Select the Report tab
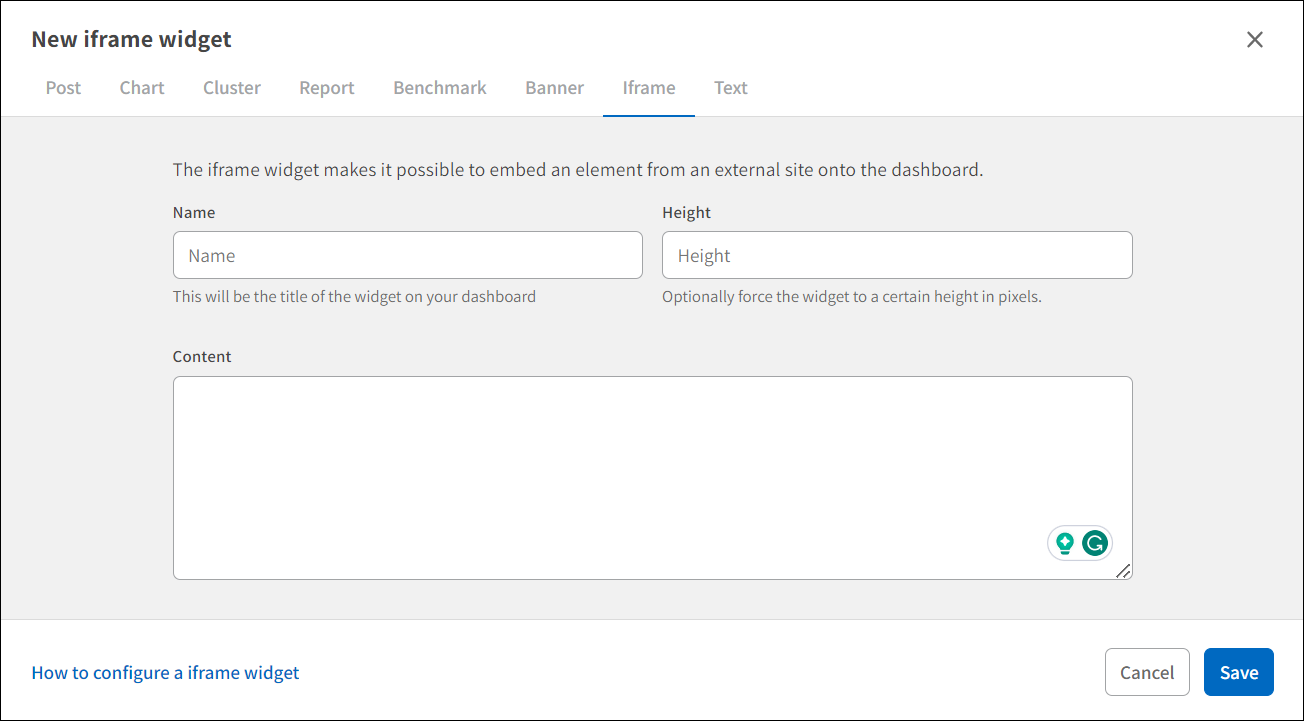Viewport: 1304px width, 721px height. [x=326, y=88]
